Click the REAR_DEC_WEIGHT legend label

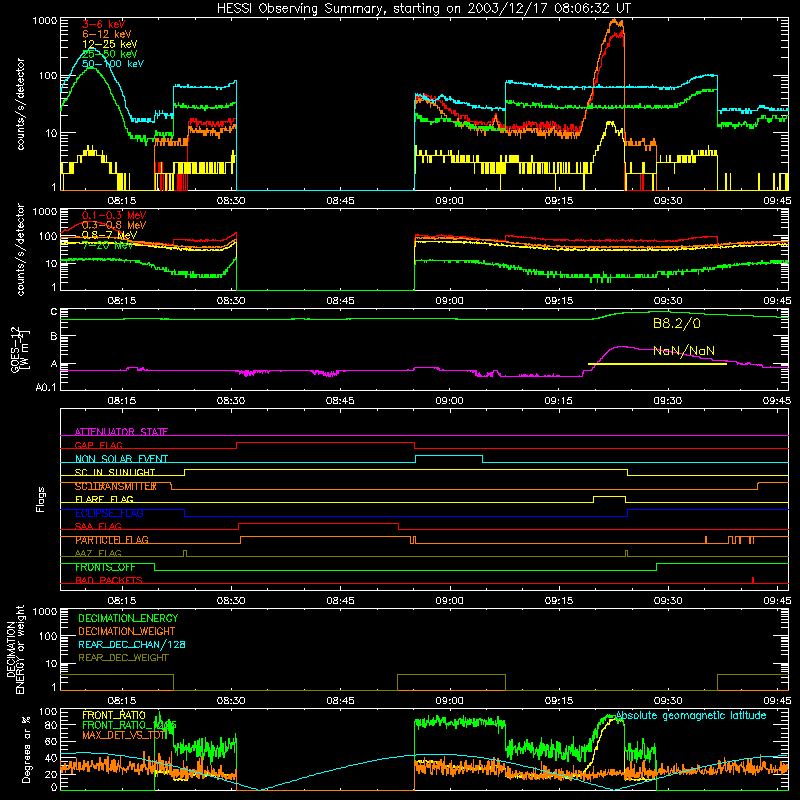tap(123, 658)
